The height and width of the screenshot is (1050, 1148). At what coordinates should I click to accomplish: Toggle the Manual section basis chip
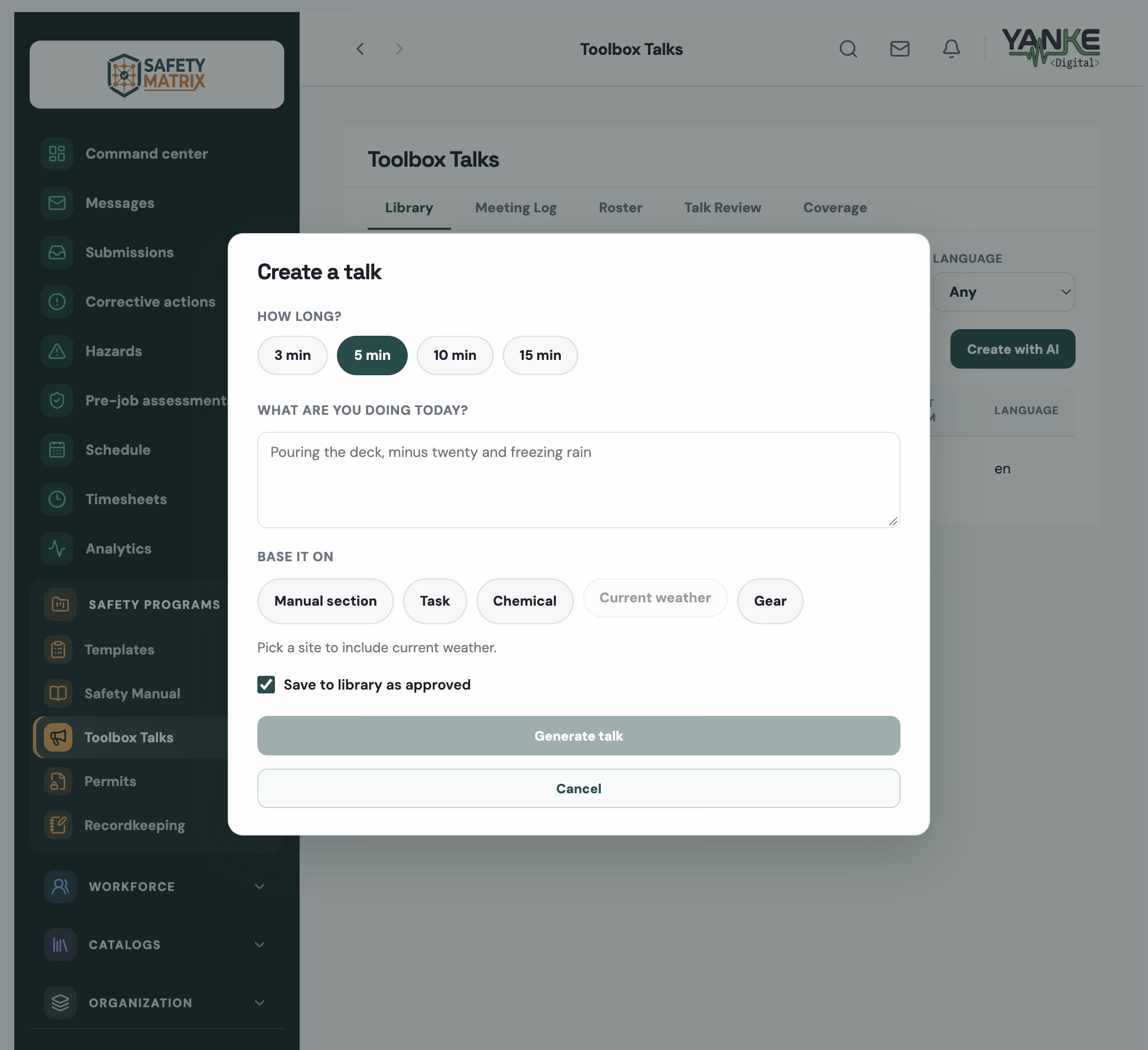pos(326,601)
